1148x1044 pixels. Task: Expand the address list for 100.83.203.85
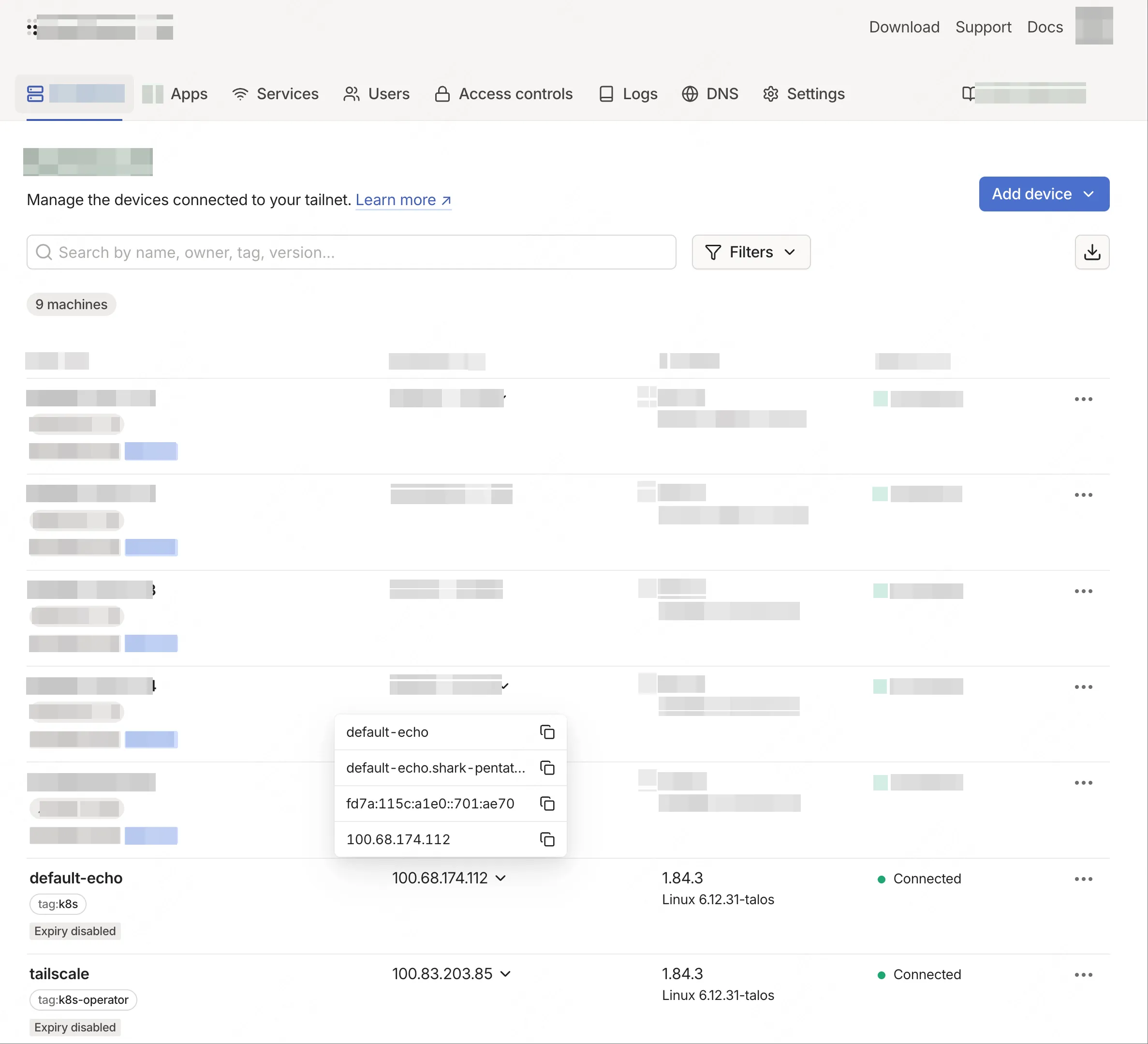pos(505,974)
